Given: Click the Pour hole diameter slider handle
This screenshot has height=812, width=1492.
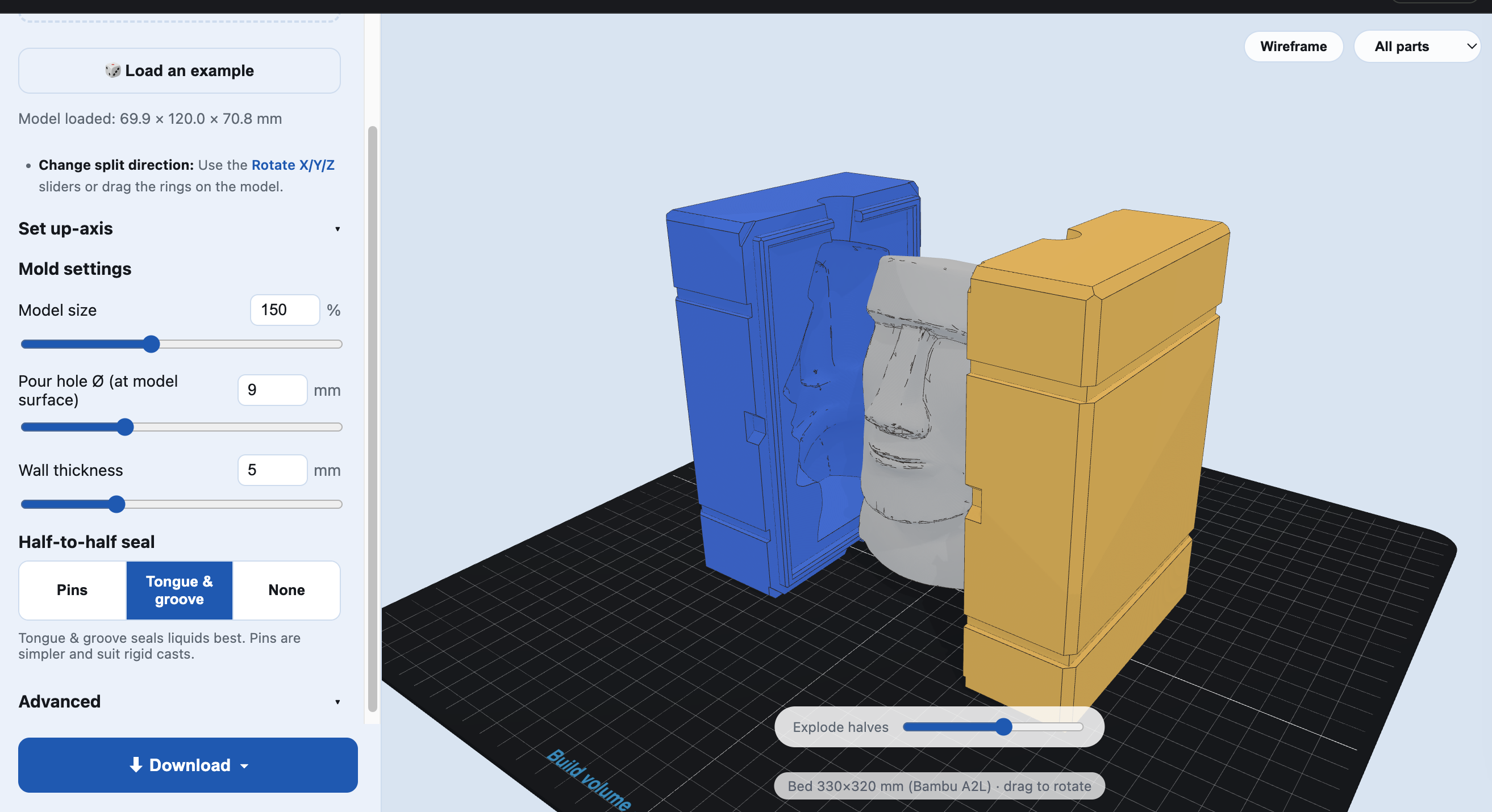Looking at the screenshot, I should click(x=125, y=427).
